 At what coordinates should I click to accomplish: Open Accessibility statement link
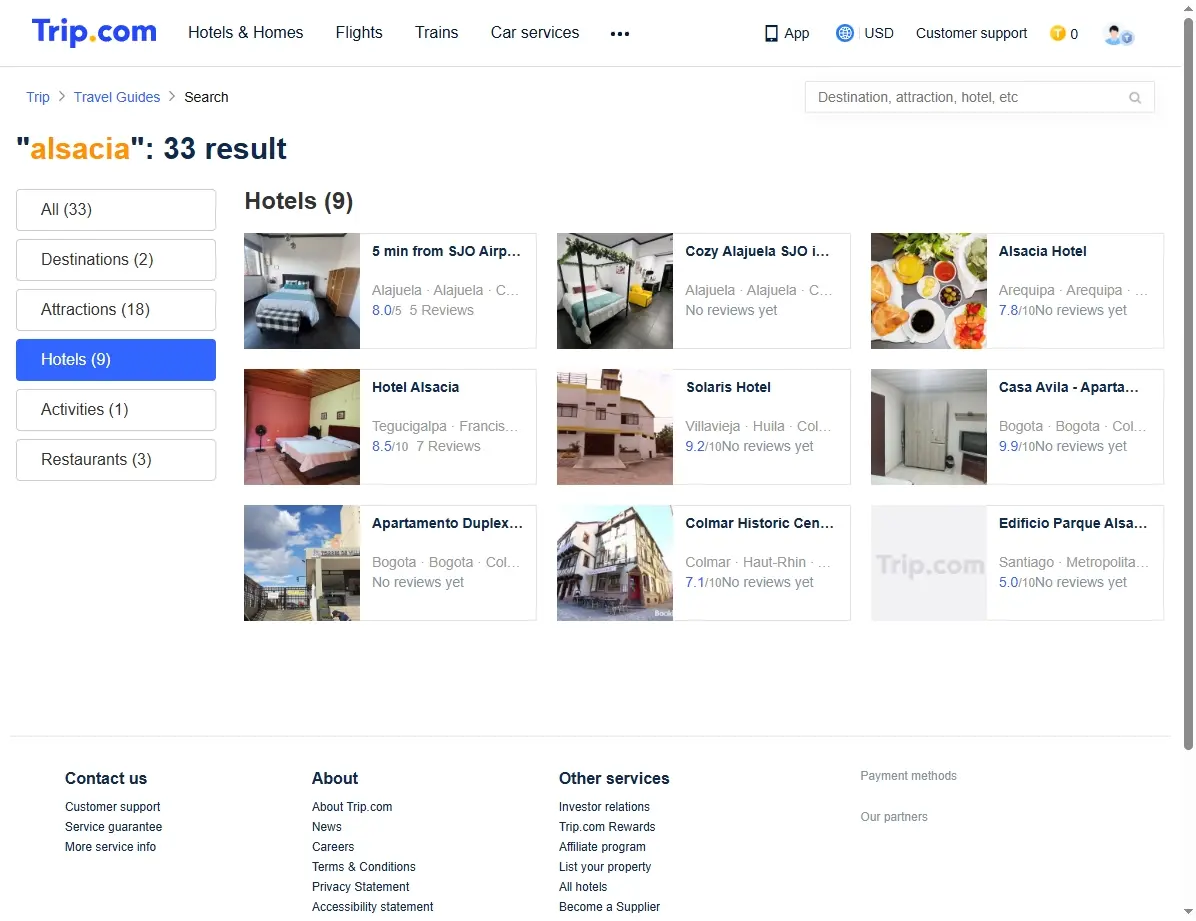(372, 907)
